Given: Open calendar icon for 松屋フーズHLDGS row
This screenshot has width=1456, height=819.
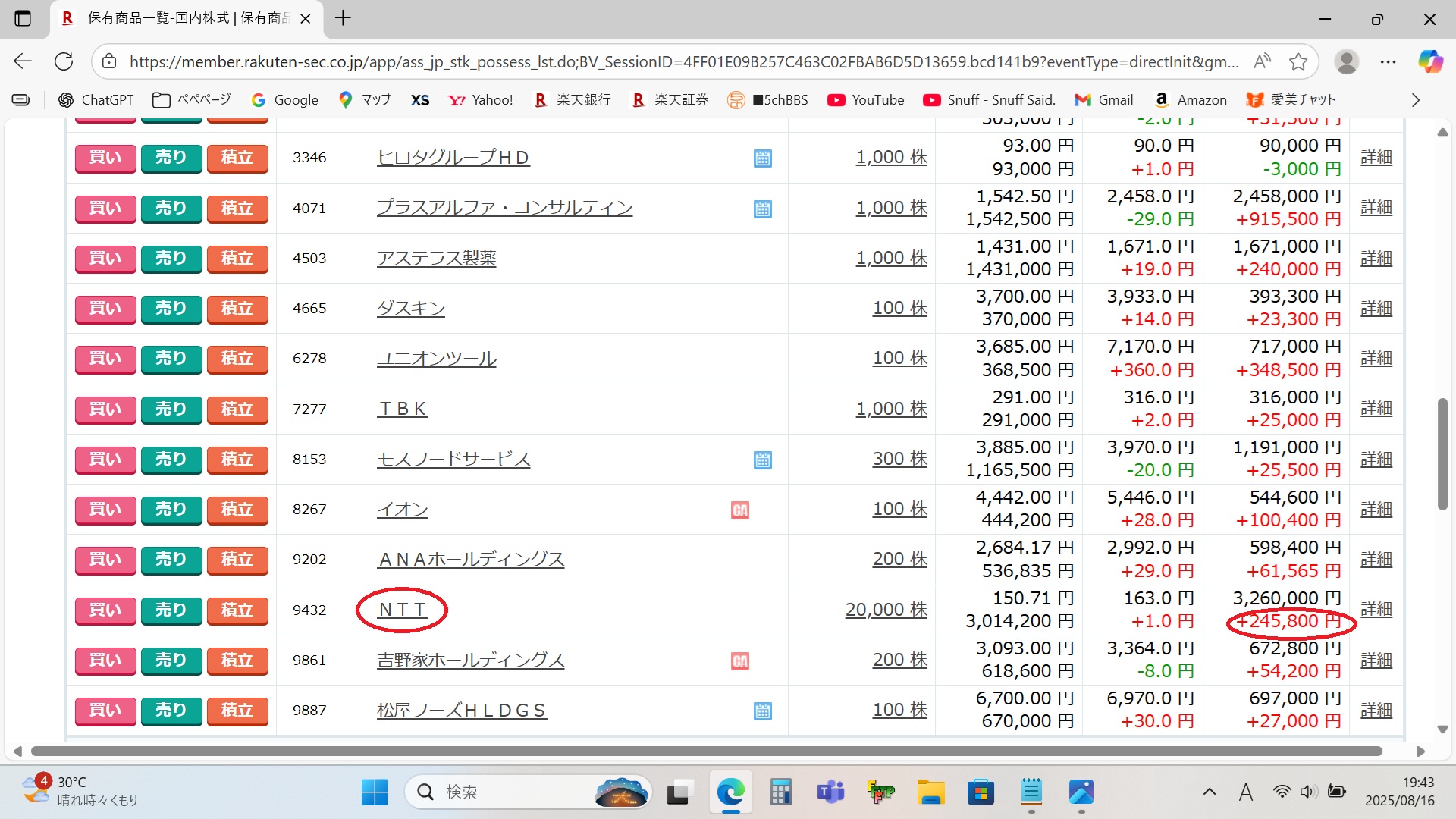Looking at the screenshot, I should click(763, 711).
